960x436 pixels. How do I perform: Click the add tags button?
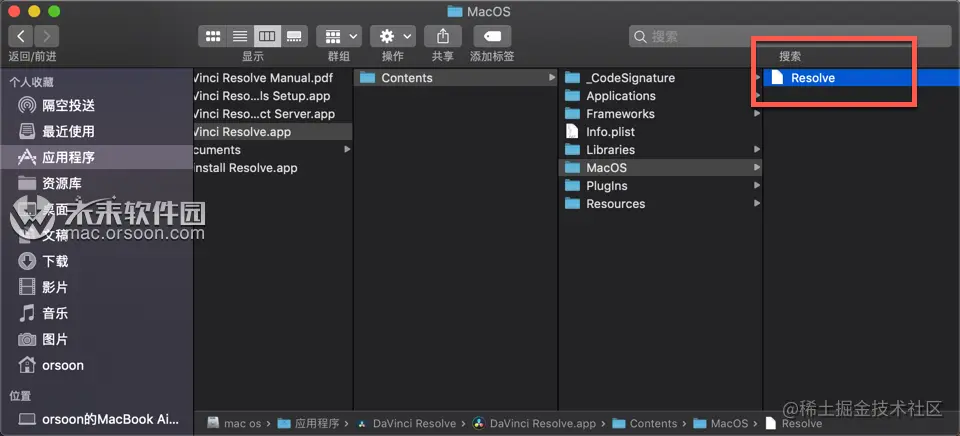[492, 36]
